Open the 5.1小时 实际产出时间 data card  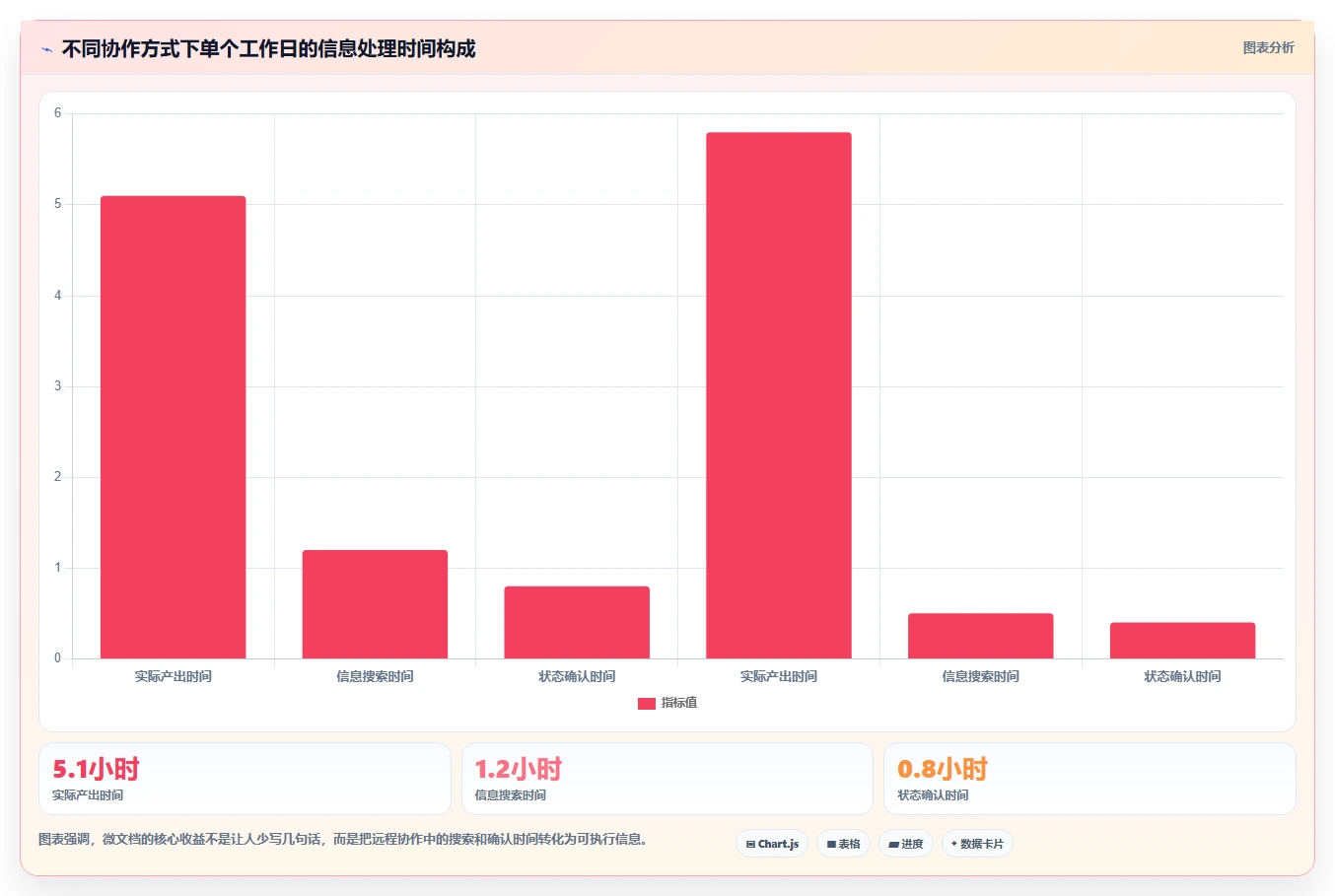(x=245, y=779)
